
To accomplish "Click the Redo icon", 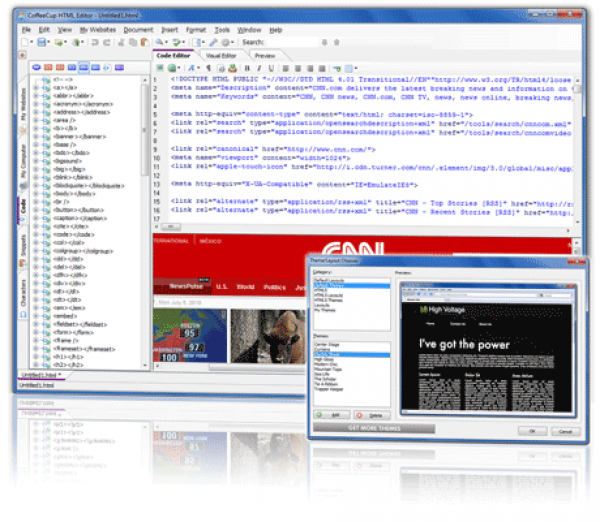I will (x=107, y=42).
